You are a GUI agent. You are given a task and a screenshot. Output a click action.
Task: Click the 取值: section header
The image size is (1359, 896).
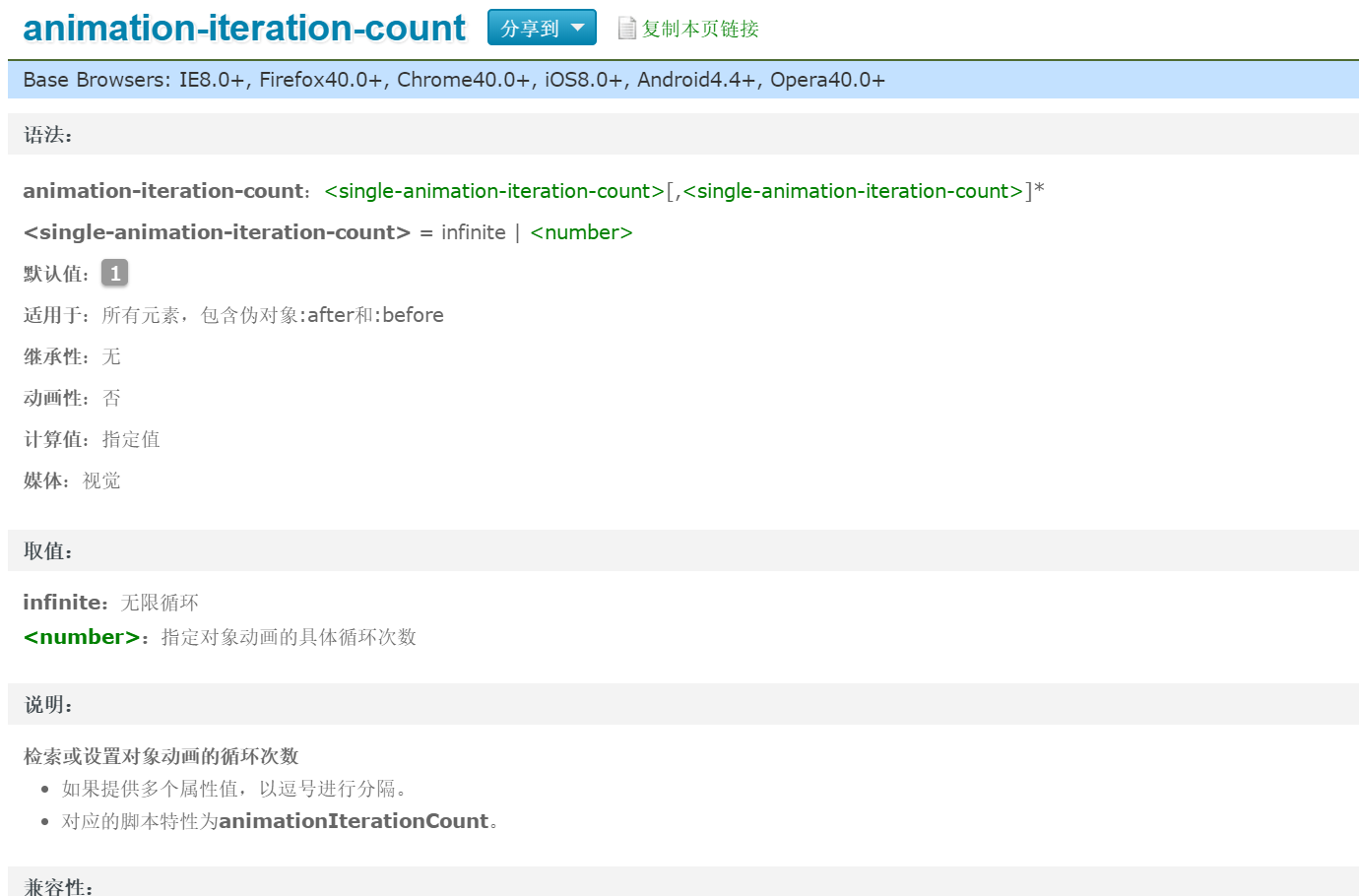(x=683, y=550)
